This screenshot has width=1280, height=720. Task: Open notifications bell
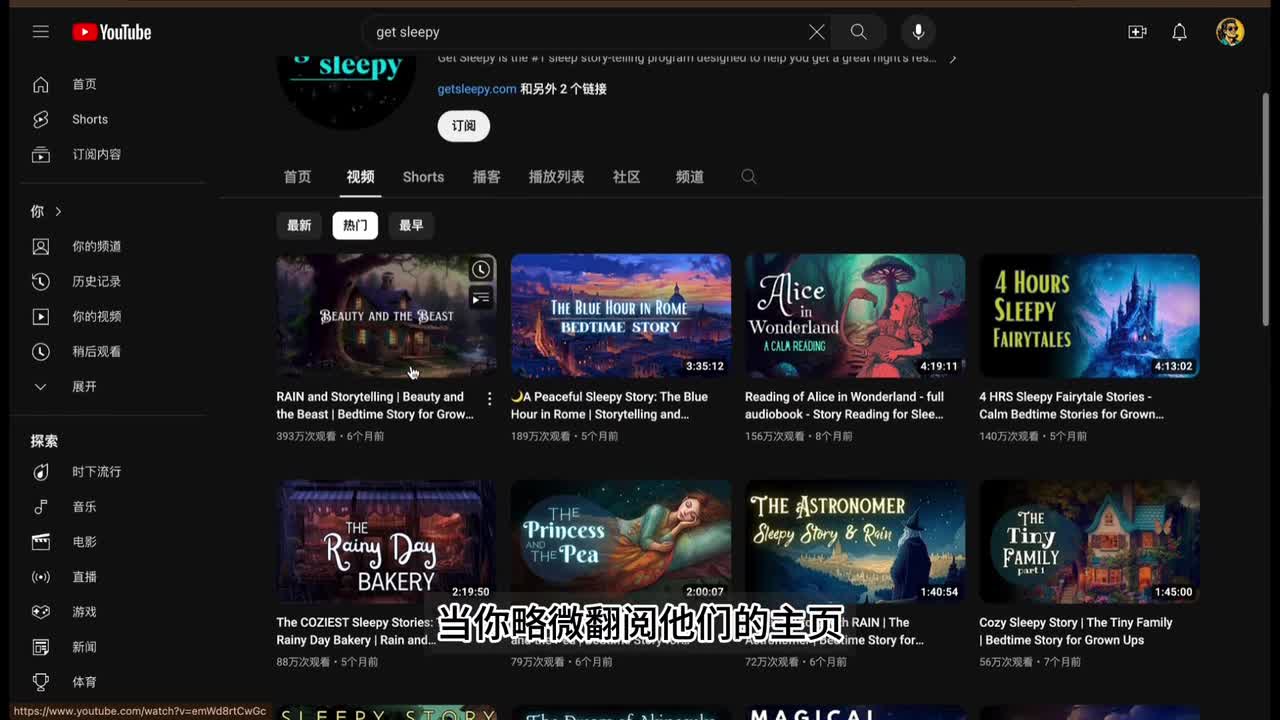click(x=1179, y=32)
